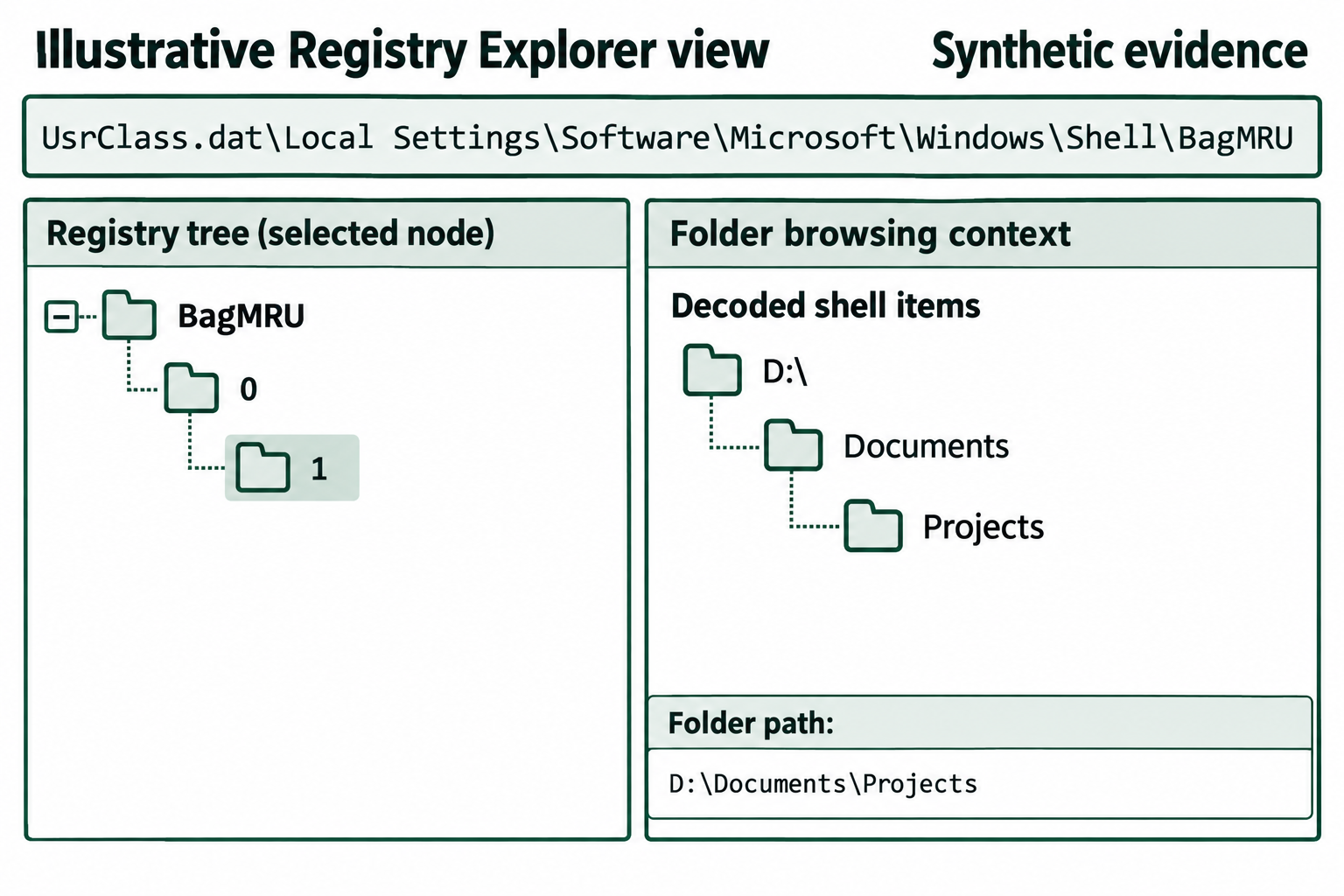This screenshot has width=1344, height=896.
Task: Select the Projects shell item label
Action: pos(983,528)
